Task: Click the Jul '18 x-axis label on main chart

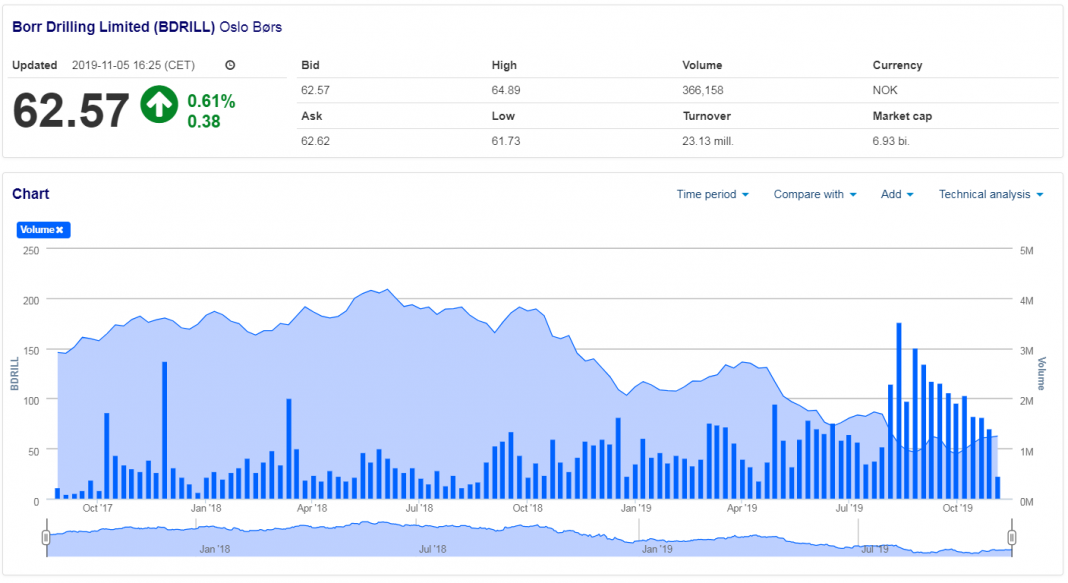Action: [420, 508]
